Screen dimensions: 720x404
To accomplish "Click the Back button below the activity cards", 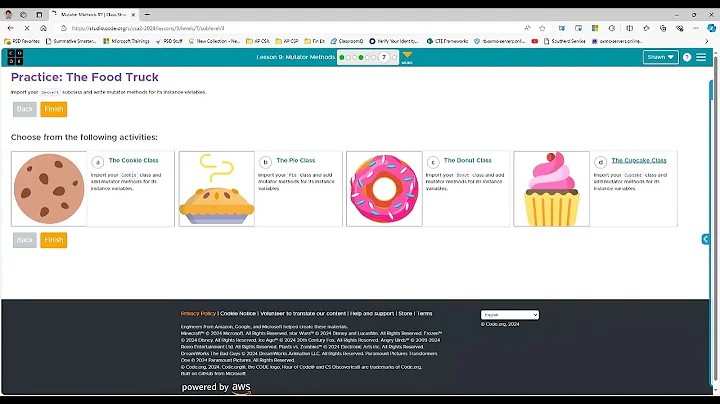I will (24, 240).
